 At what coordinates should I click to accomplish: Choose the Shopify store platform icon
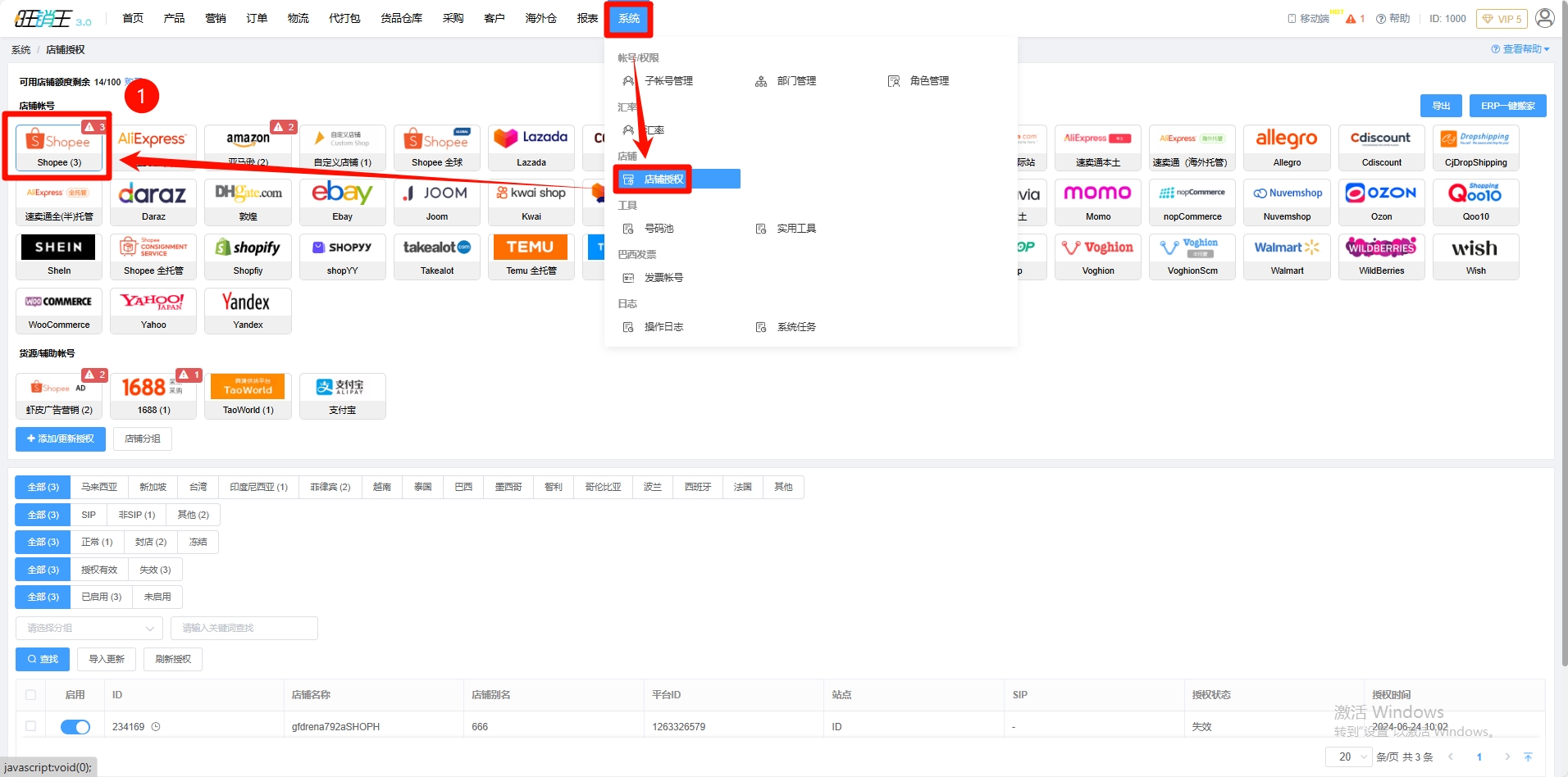pos(248,256)
